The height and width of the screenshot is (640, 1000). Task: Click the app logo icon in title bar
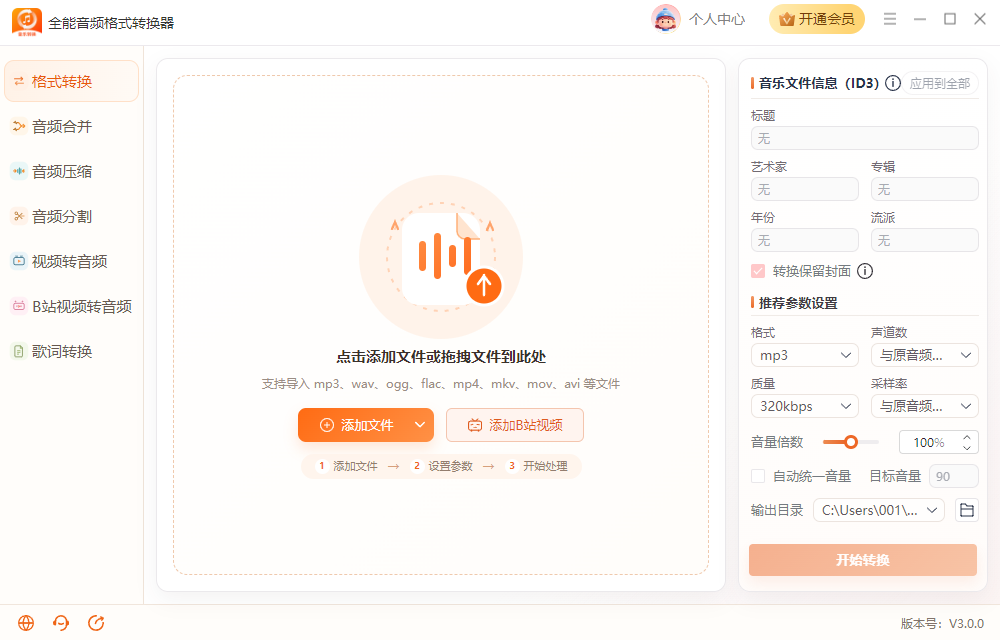(27, 22)
